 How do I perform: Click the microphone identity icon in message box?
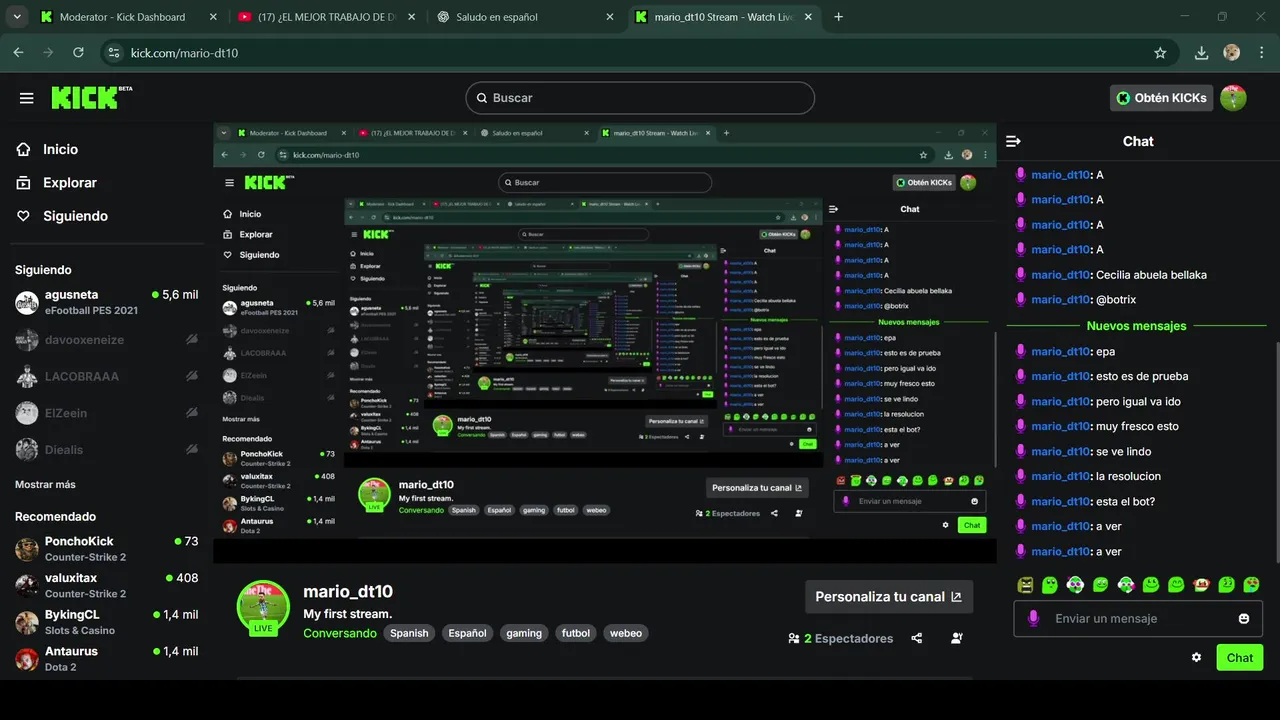tap(1033, 619)
